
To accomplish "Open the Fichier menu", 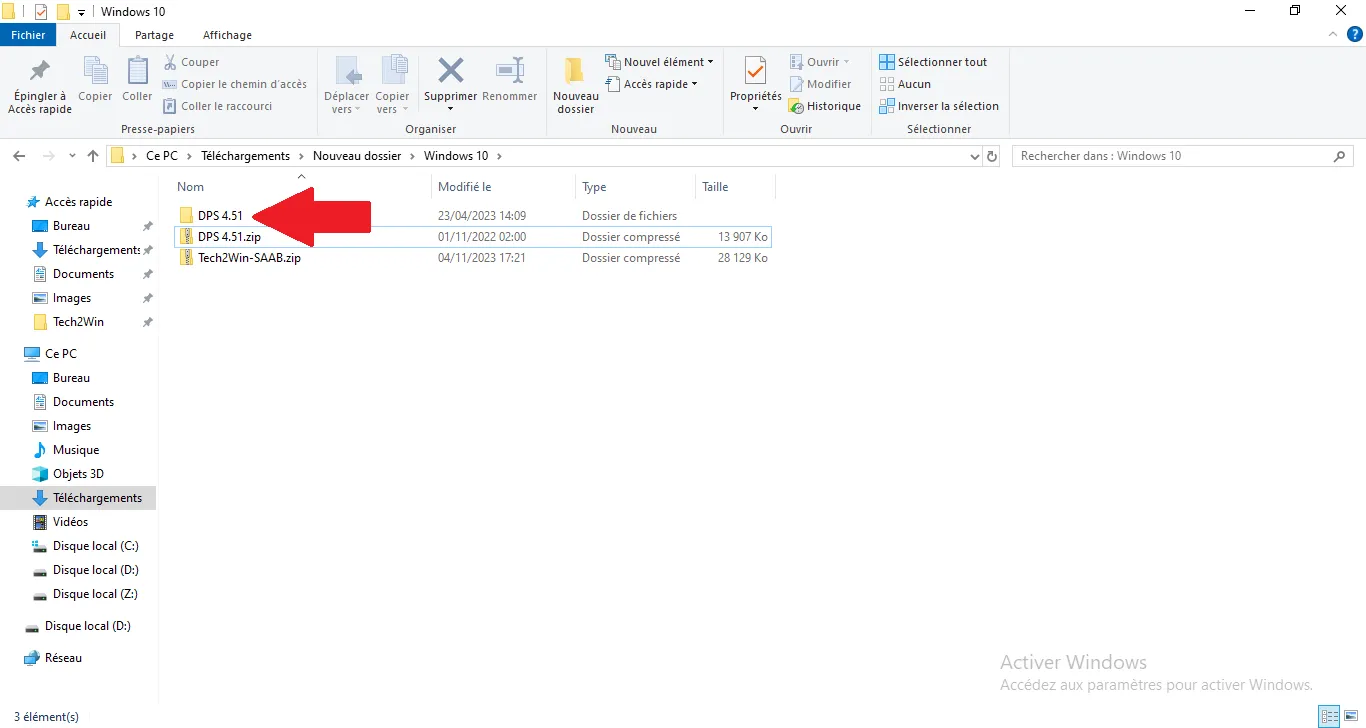I will click(x=28, y=34).
